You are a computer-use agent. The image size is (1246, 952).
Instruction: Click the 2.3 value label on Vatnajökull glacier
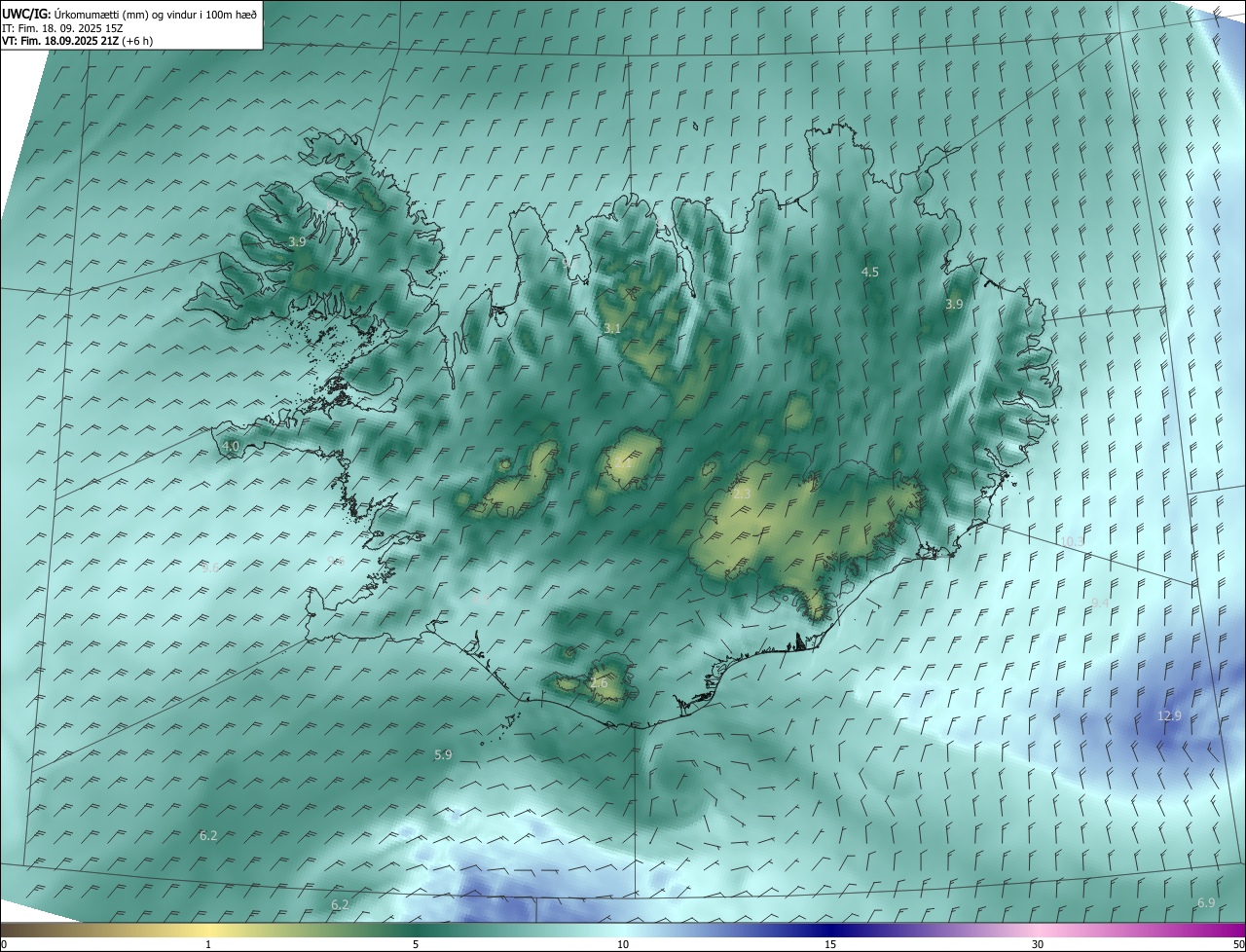(742, 494)
